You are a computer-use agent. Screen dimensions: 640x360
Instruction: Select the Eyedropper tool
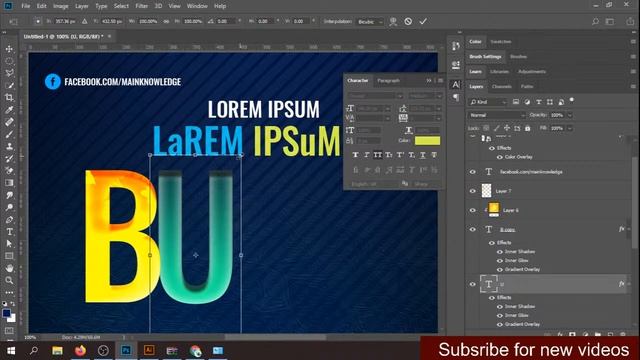pos(9,110)
